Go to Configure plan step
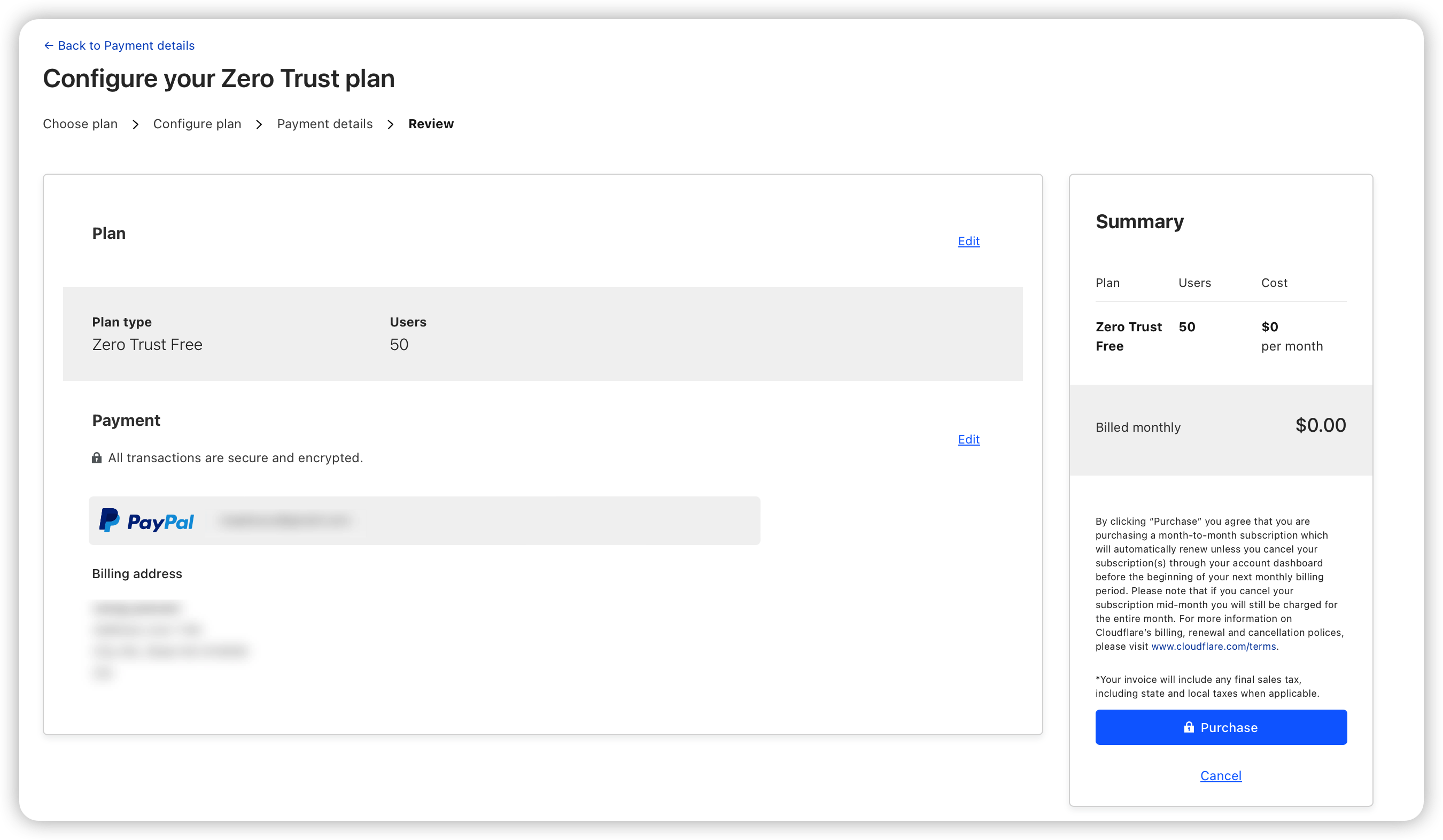 197,125
